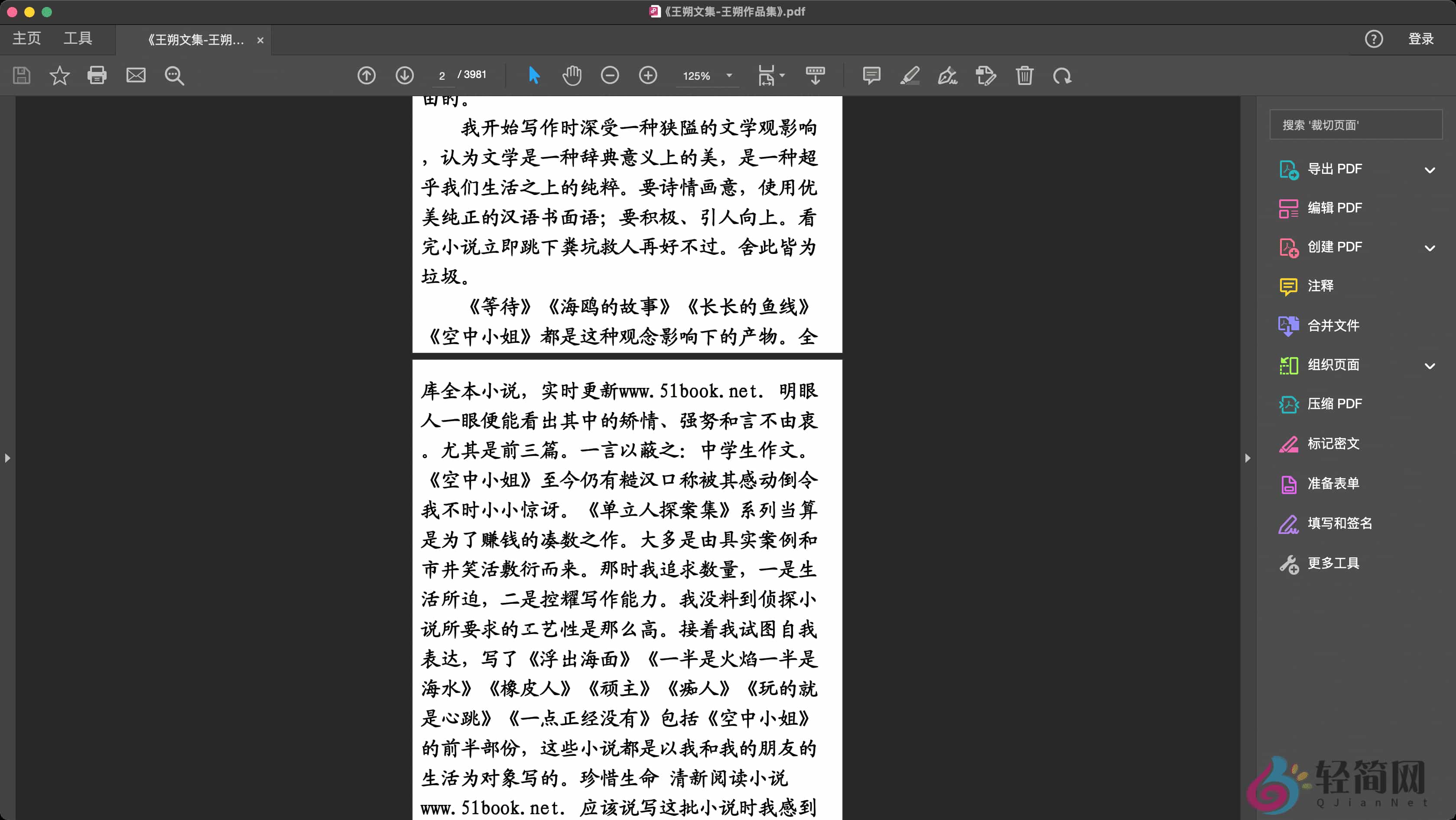Viewport: 1456px width, 820px height.
Task: Rotate pages with the rotate icon
Action: (x=1063, y=75)
